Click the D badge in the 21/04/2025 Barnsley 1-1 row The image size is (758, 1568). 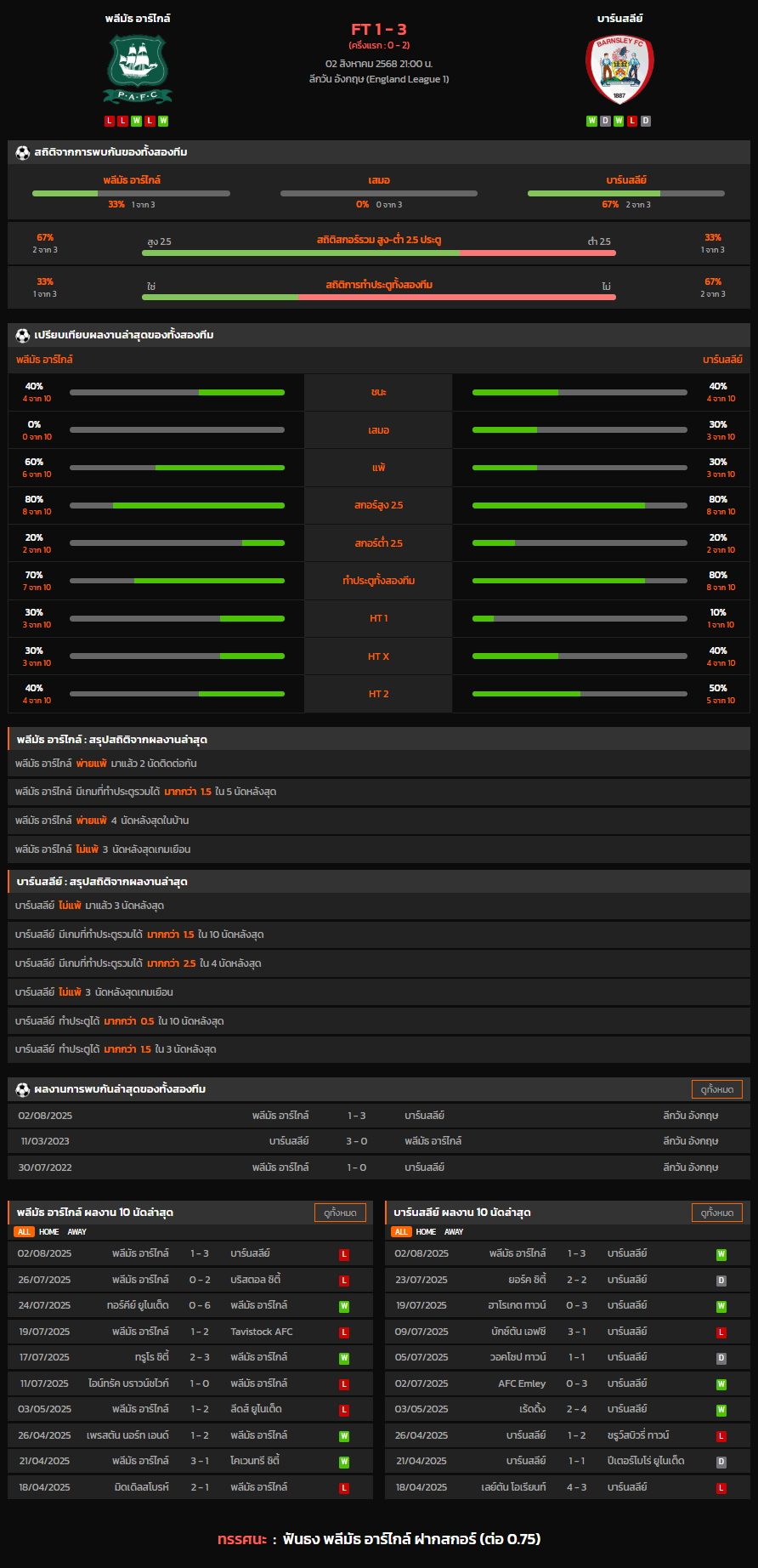point(721,1462)
